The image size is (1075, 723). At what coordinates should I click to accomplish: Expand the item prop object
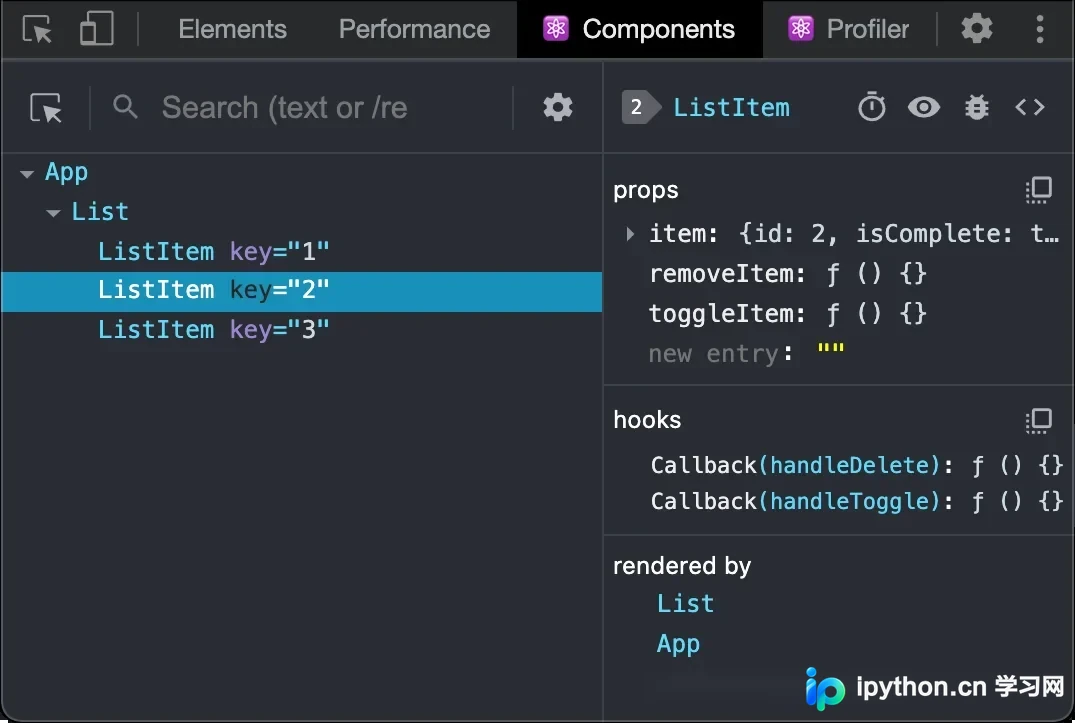click(629, 234)
